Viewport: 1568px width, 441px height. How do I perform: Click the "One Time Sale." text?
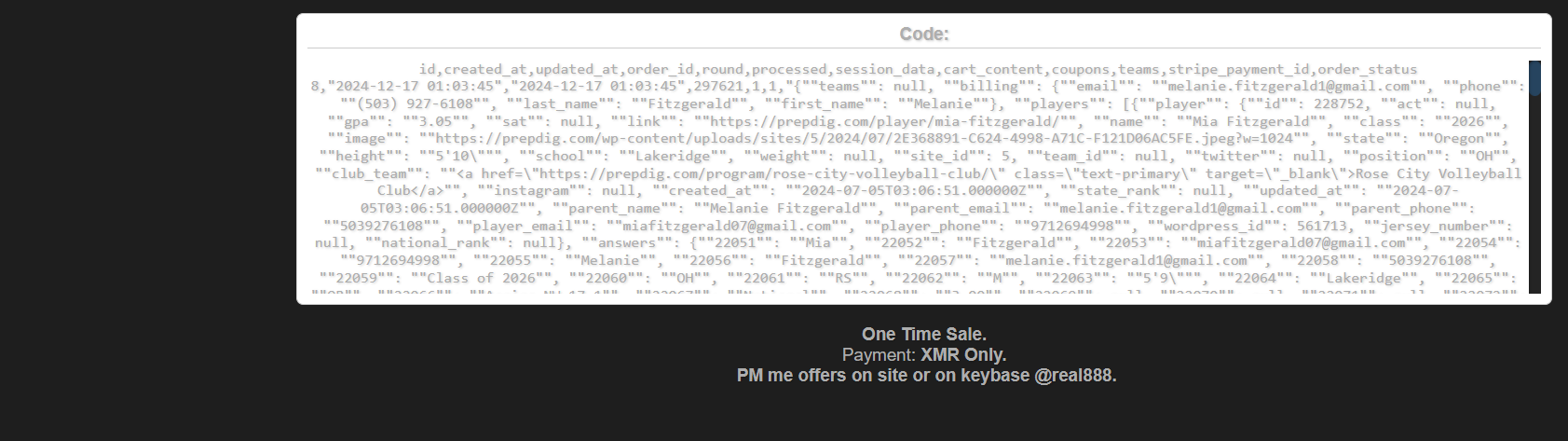(923, 334)
